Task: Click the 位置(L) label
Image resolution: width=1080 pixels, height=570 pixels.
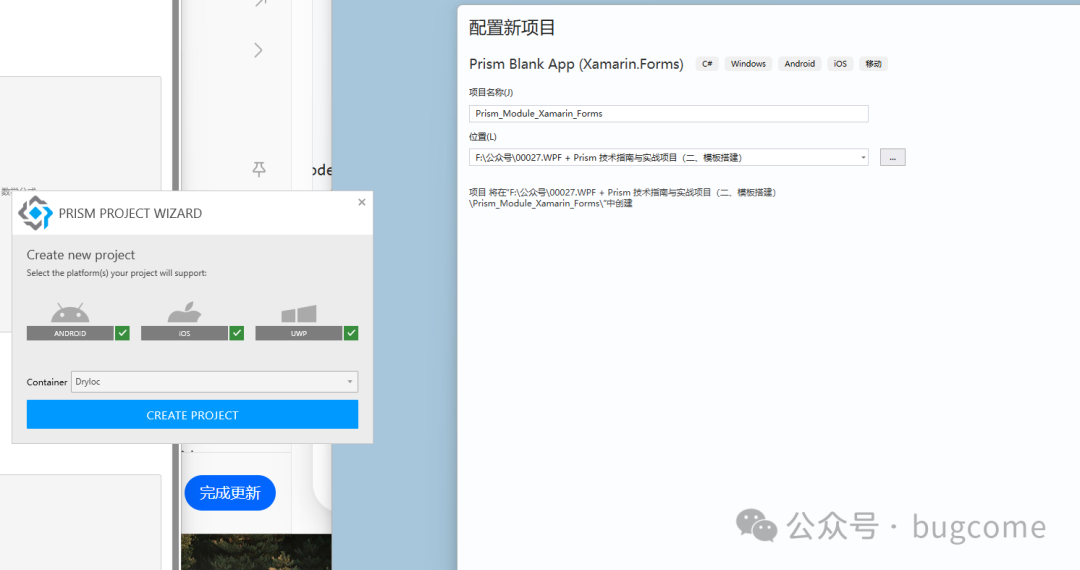Action: [x=483, y=136]
